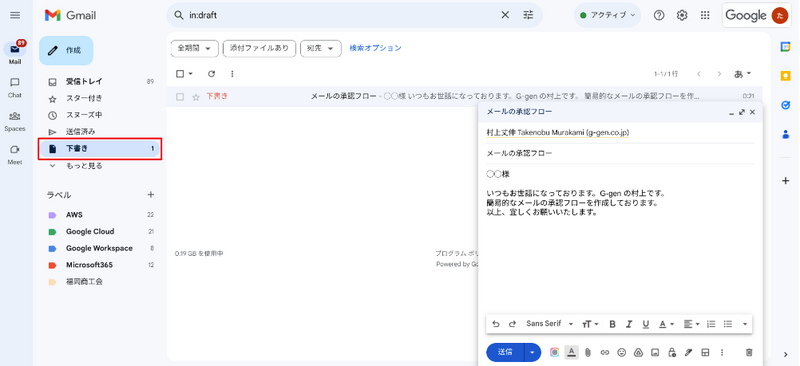This screenshot has height=366, width=800.
Task: Redo the edit in the compose toolbar
Action: pos(512,324)
